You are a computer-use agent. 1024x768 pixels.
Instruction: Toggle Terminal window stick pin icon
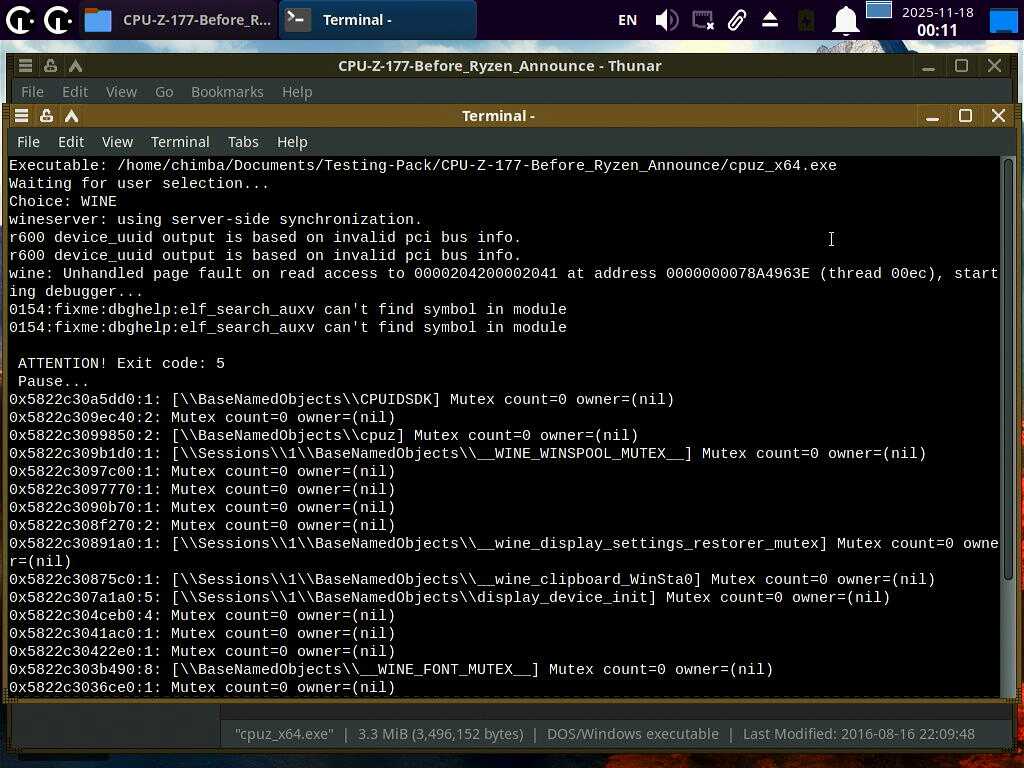pos(46,116)
